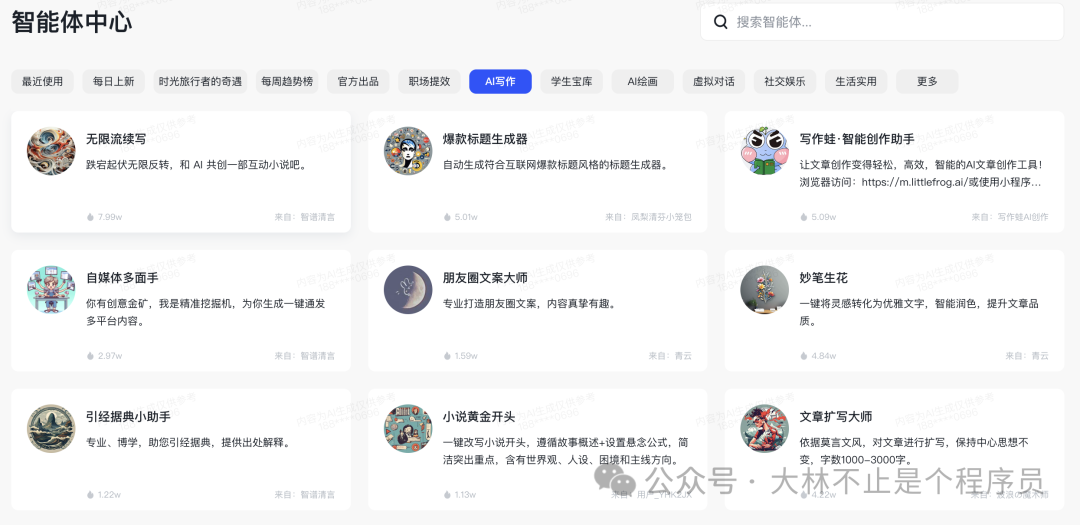Click the flame icon beside 4.84w
Viewport: 1080px width, 525px height.
click(804, 356)
